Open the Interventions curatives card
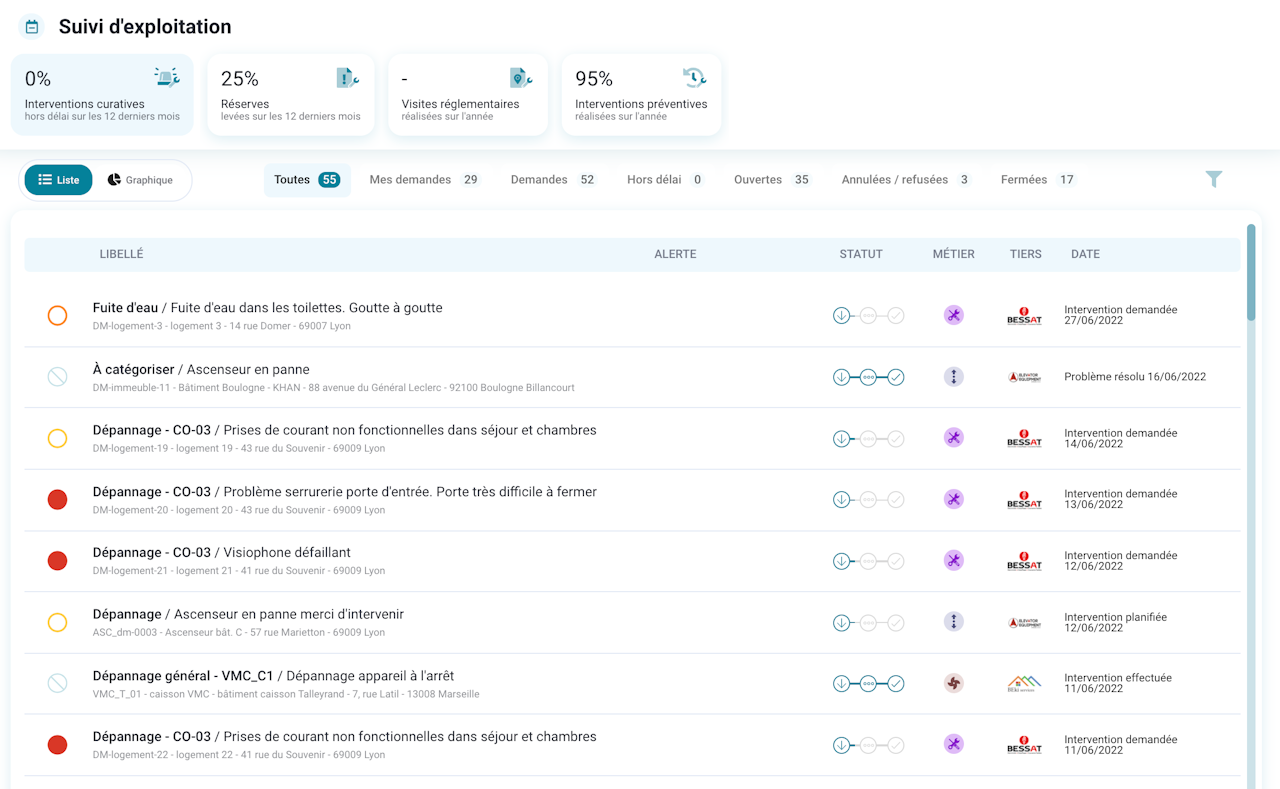 tap(102, 95)
